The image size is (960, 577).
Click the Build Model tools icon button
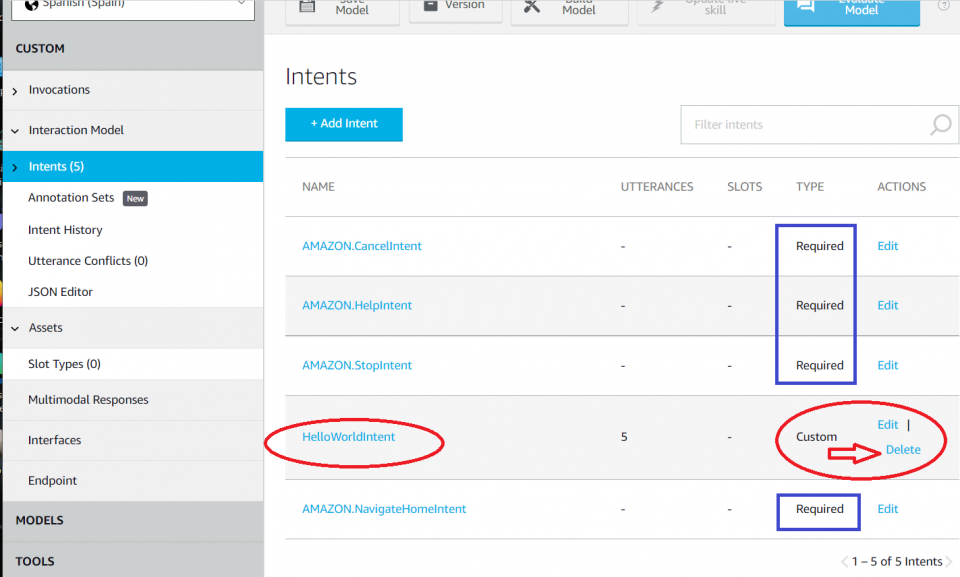(x=569, y=10)
